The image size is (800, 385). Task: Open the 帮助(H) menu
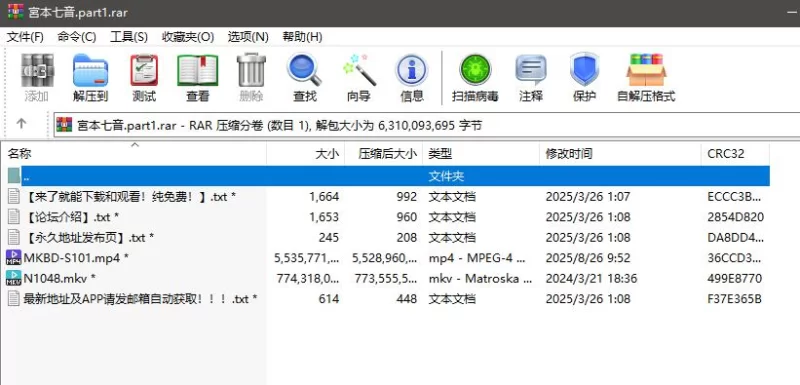click(303, 37)
